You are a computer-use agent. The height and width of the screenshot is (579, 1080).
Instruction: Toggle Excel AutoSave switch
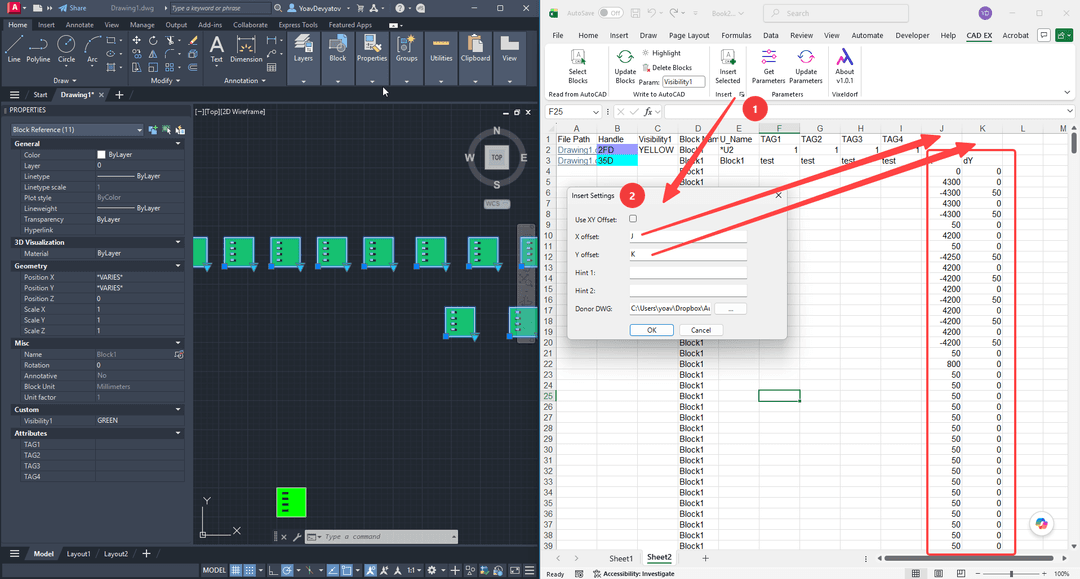610,13
